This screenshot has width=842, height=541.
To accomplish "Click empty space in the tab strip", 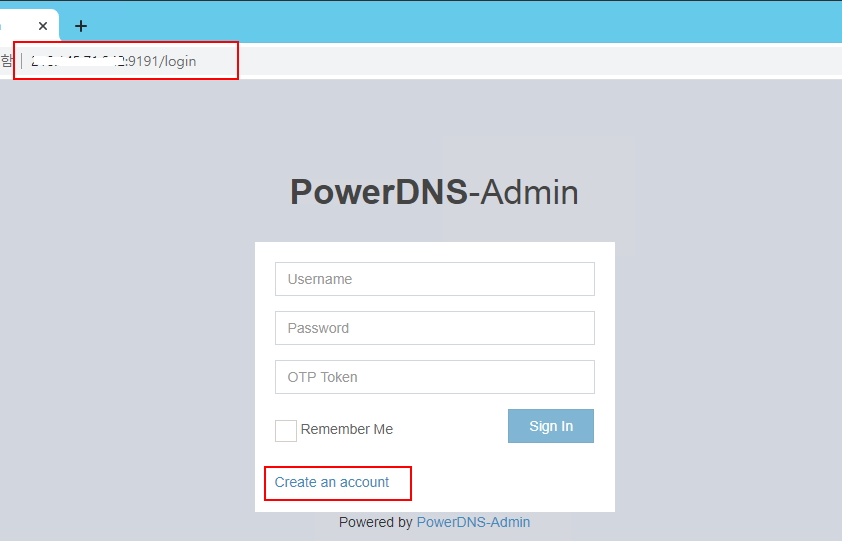I will [x=450, y=24].
